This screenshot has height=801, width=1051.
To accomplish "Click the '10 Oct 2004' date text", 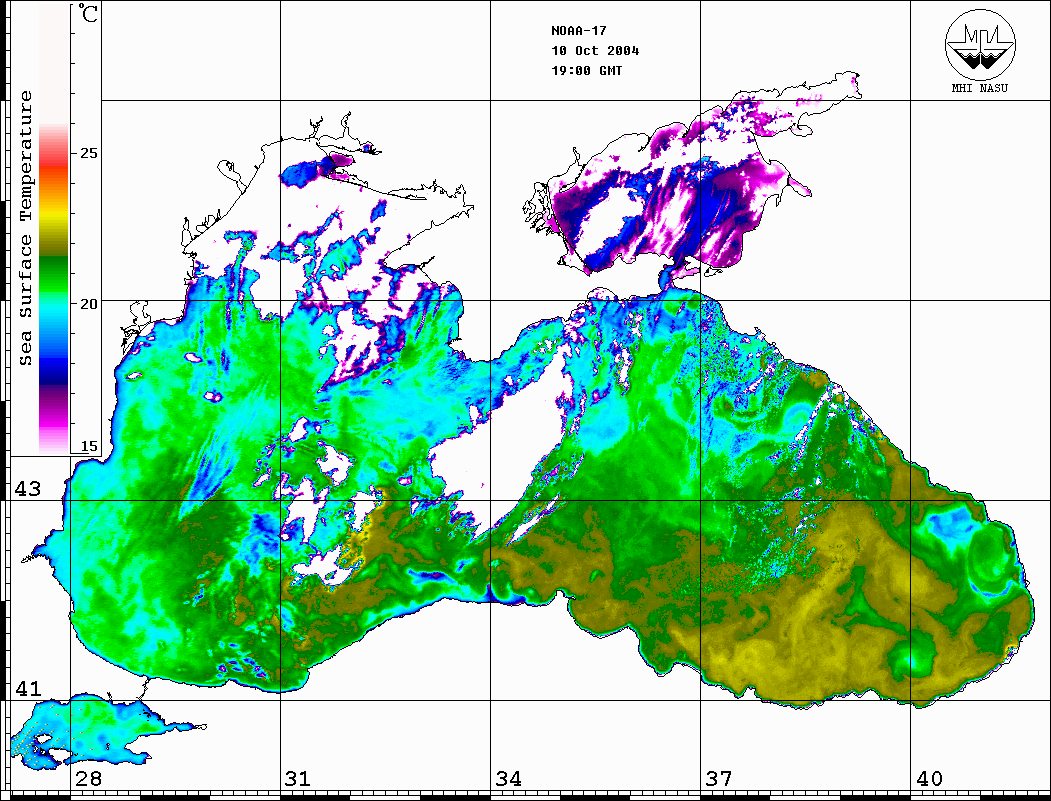I will [x=595, y=51].
